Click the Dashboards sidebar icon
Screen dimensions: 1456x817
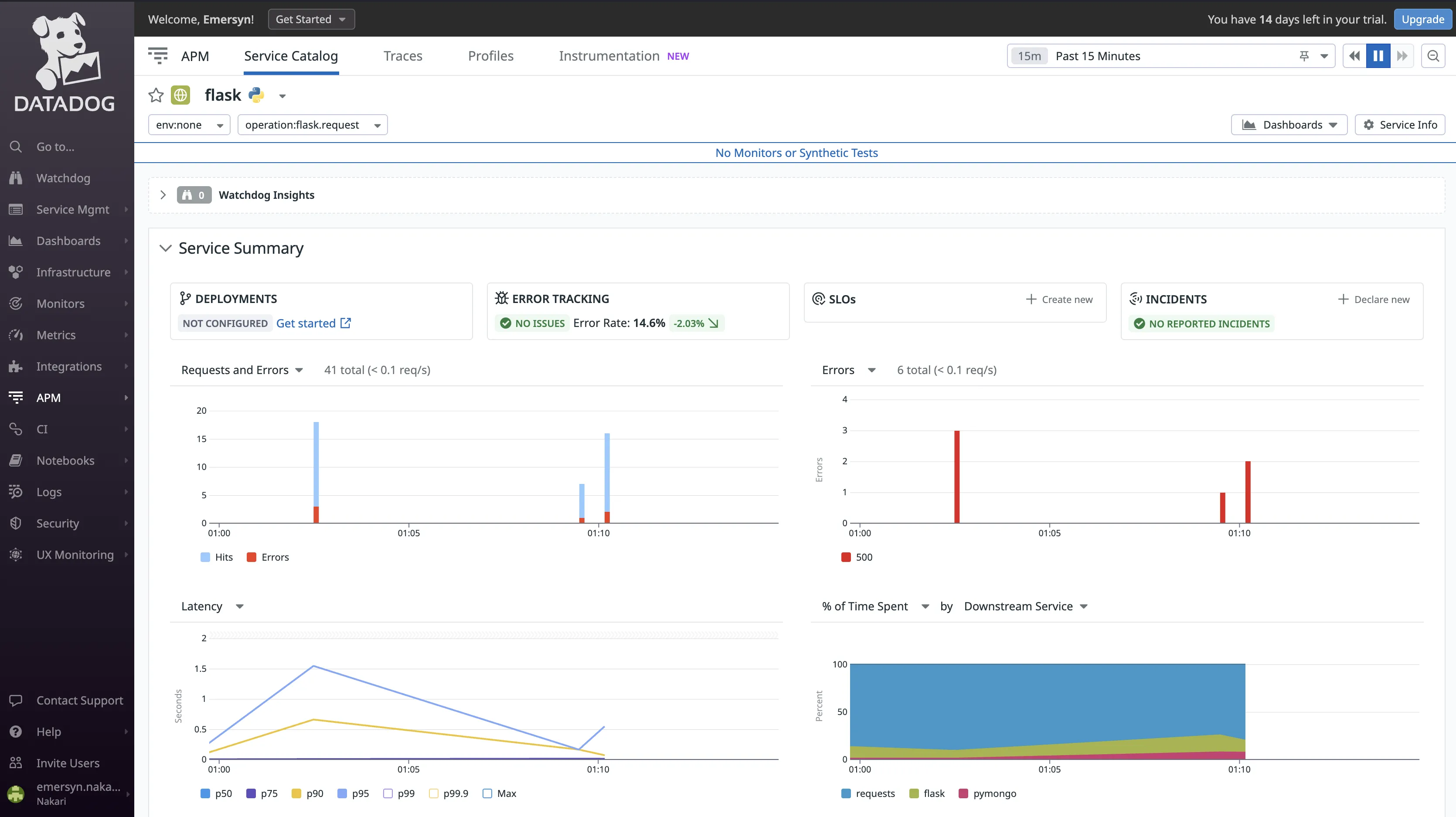[x=15, y=240]
